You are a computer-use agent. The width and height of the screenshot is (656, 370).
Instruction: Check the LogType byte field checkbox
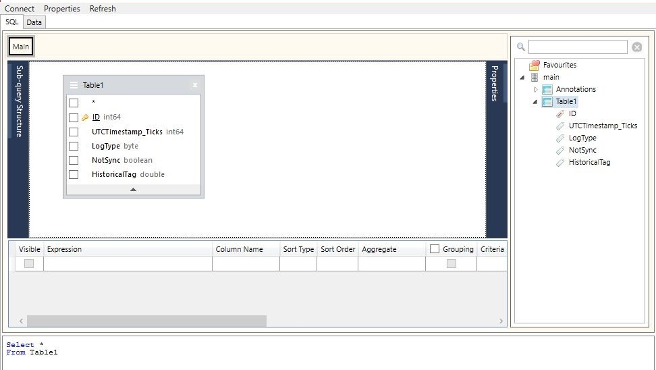(74, 146)
